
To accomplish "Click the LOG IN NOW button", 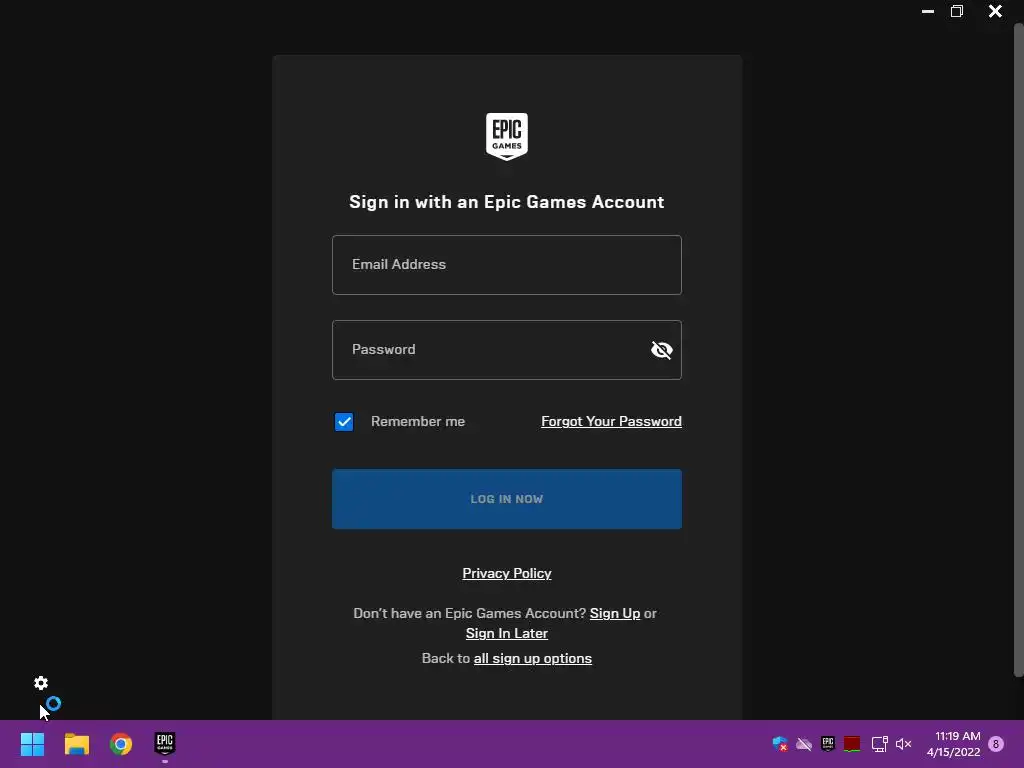I will (x=507, y=499).
